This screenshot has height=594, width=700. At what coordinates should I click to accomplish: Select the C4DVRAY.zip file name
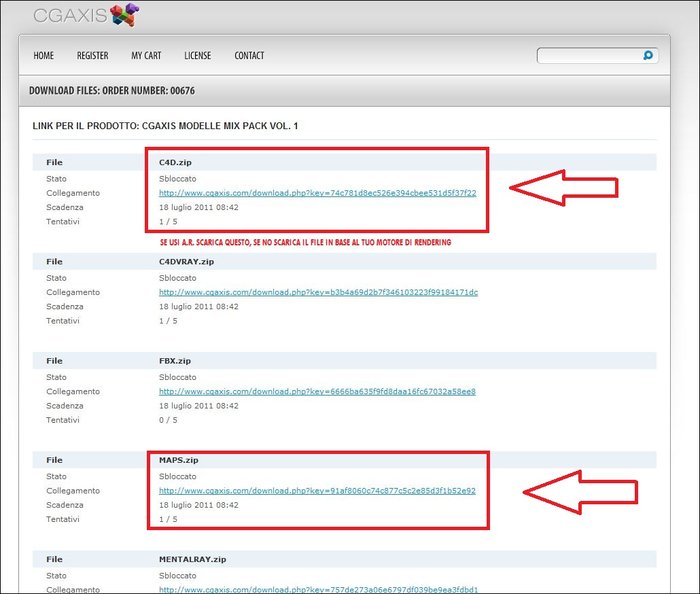(186, 262)
